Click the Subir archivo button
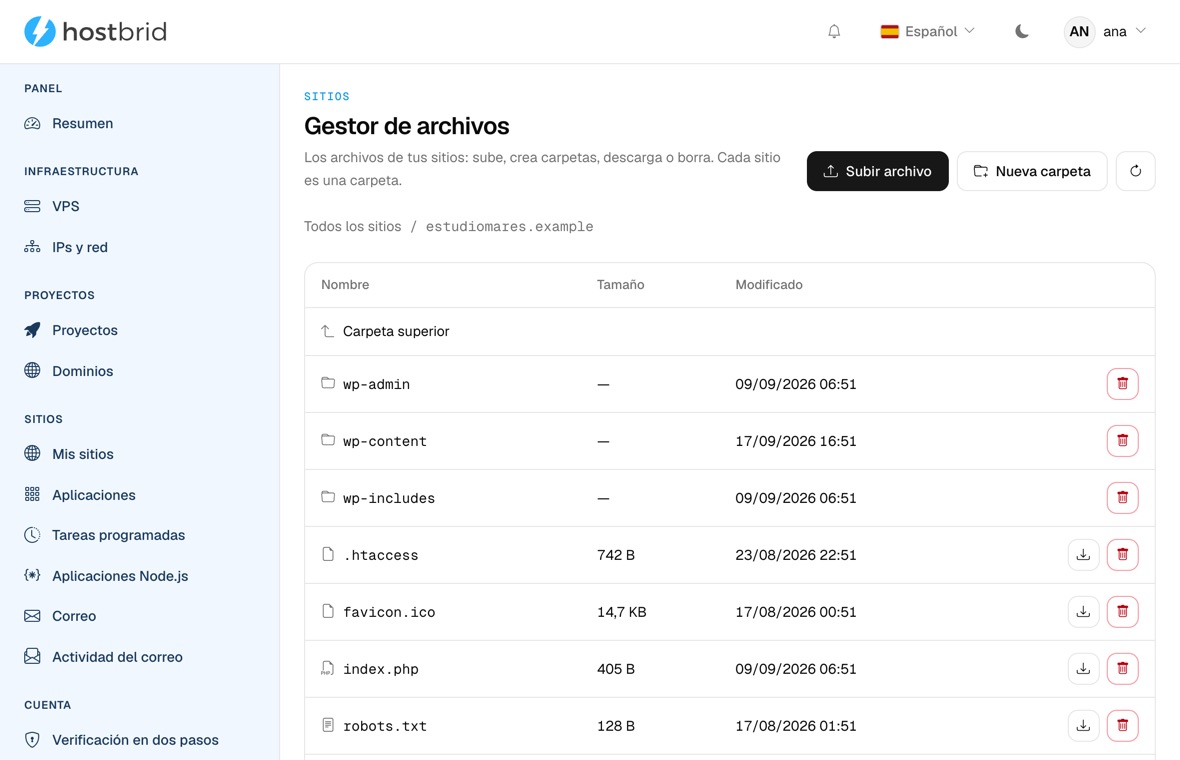The height and width of the screenshot is (760, 1180). tap(877, 171)
